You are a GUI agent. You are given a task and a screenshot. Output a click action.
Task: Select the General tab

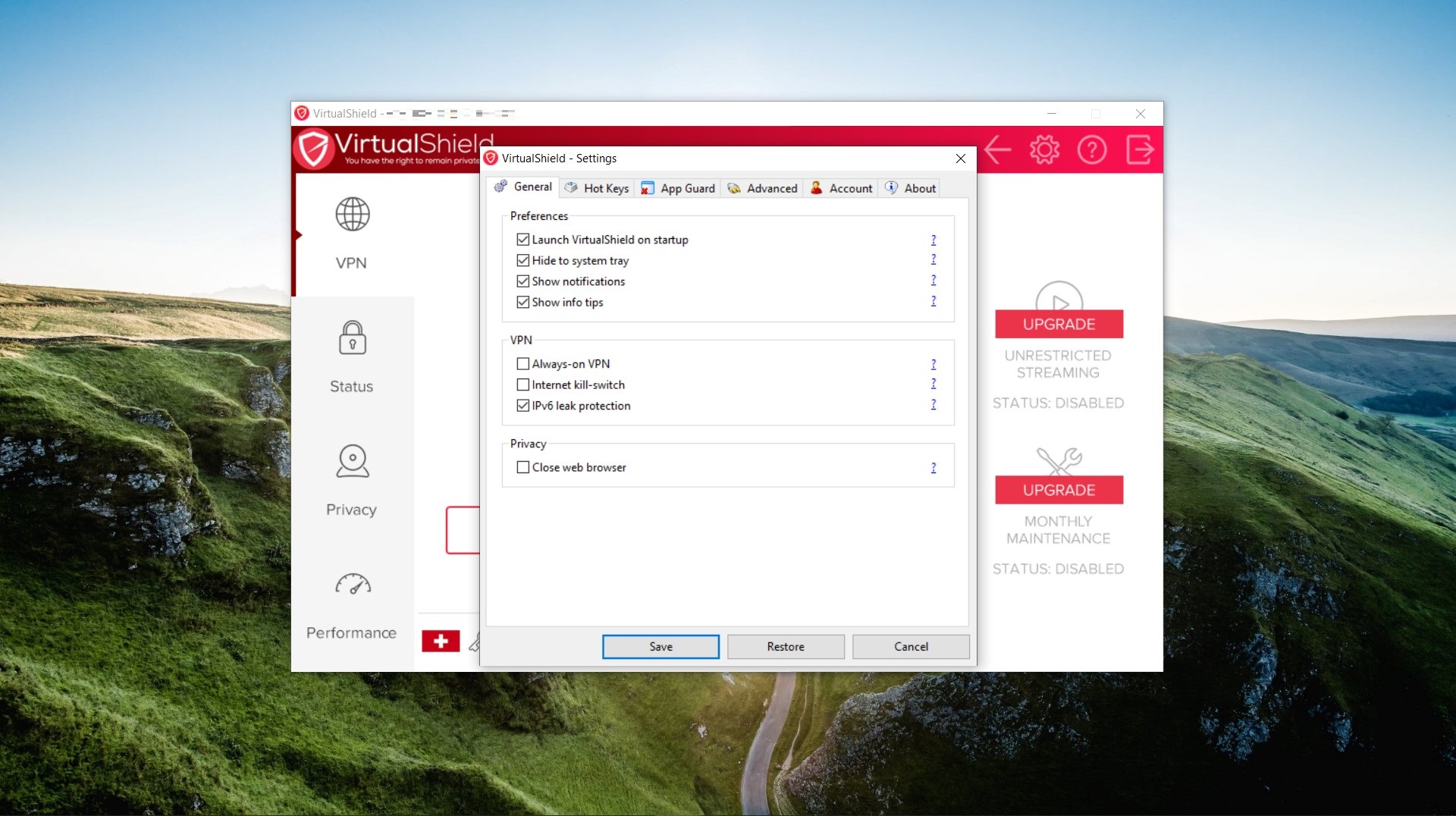[524, 187]
